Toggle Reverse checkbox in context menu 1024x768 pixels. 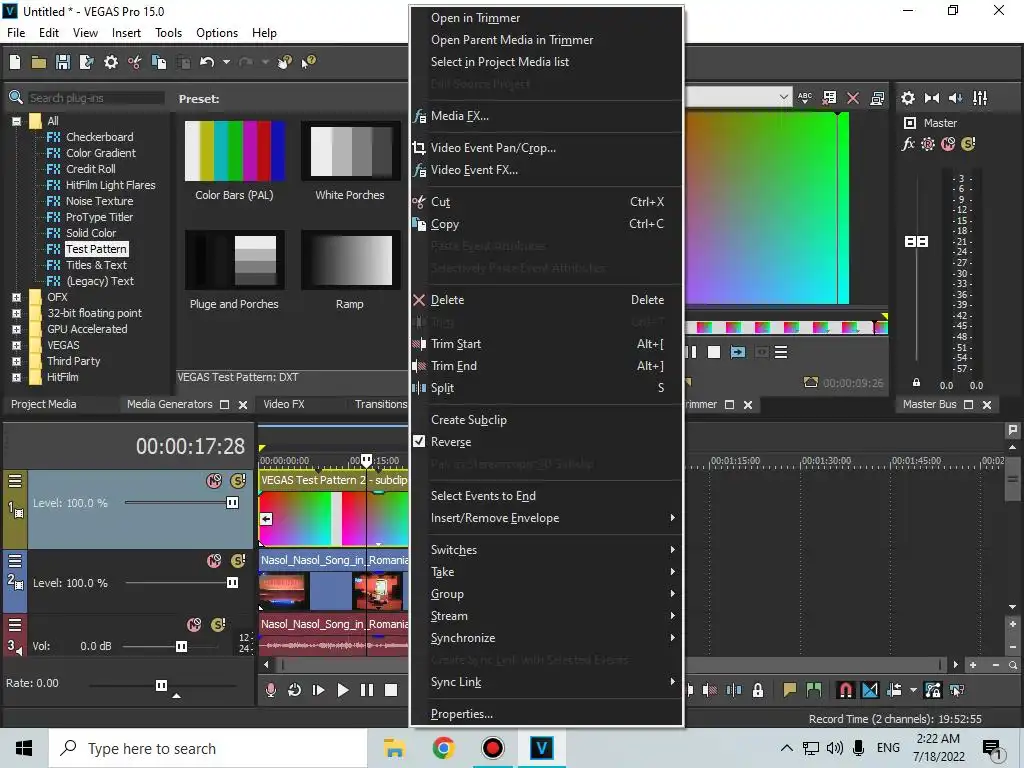pyautogui.click(x=419, y=441)
